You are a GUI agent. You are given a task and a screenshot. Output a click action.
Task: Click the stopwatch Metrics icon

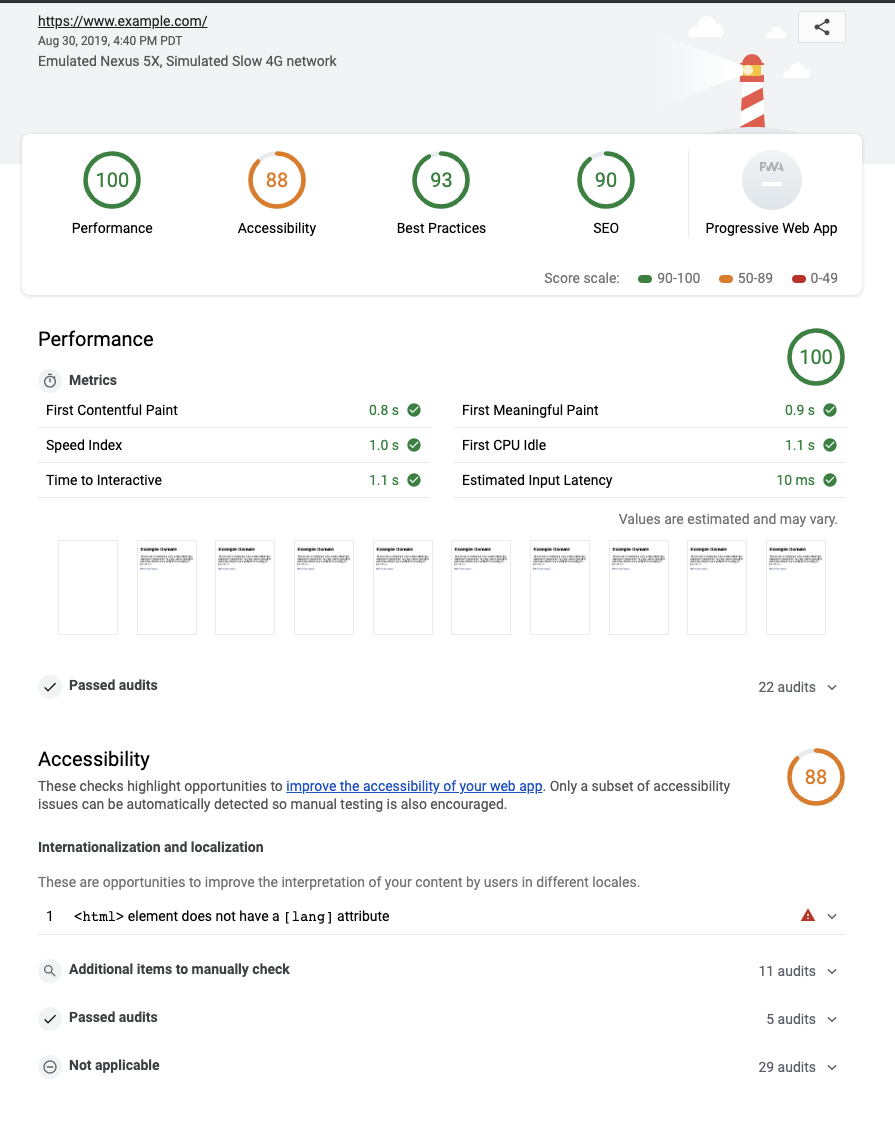50,381
